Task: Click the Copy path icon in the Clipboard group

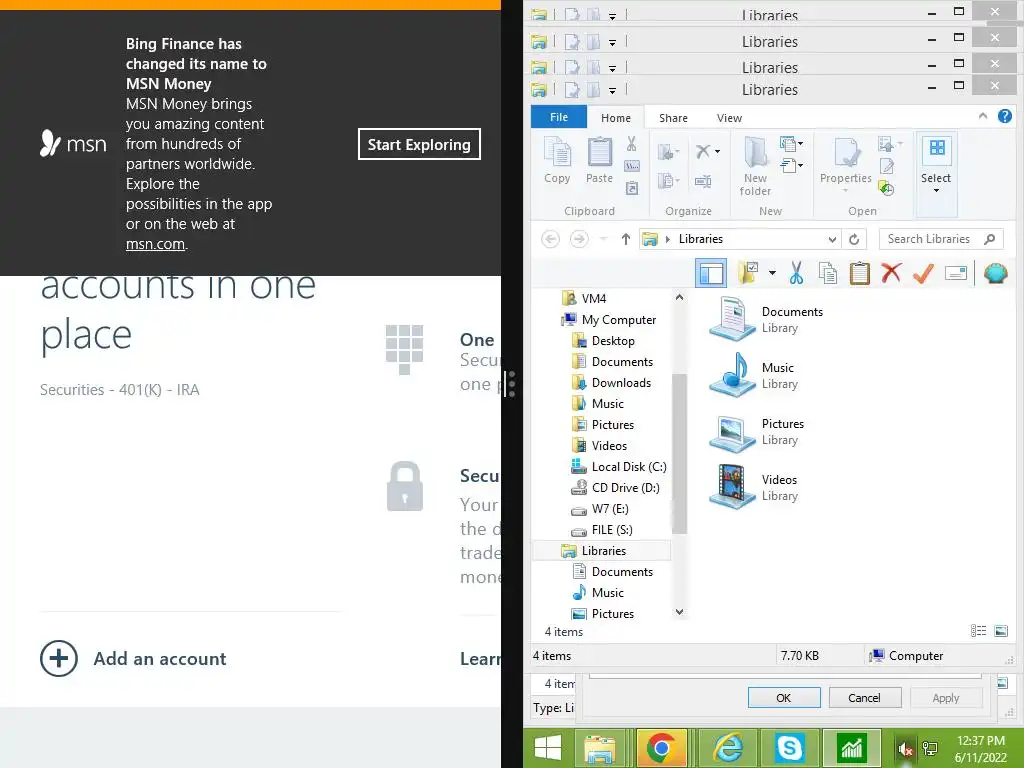Action: (x=632, y=166)
